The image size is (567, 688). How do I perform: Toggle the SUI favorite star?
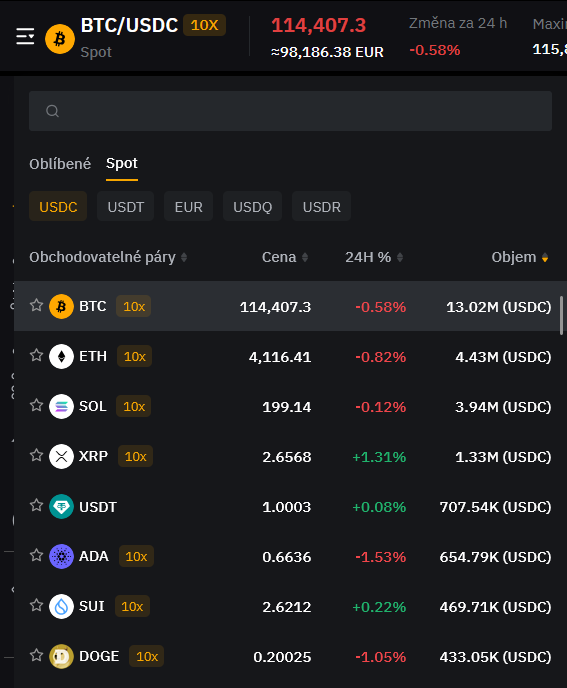[36, 605]
